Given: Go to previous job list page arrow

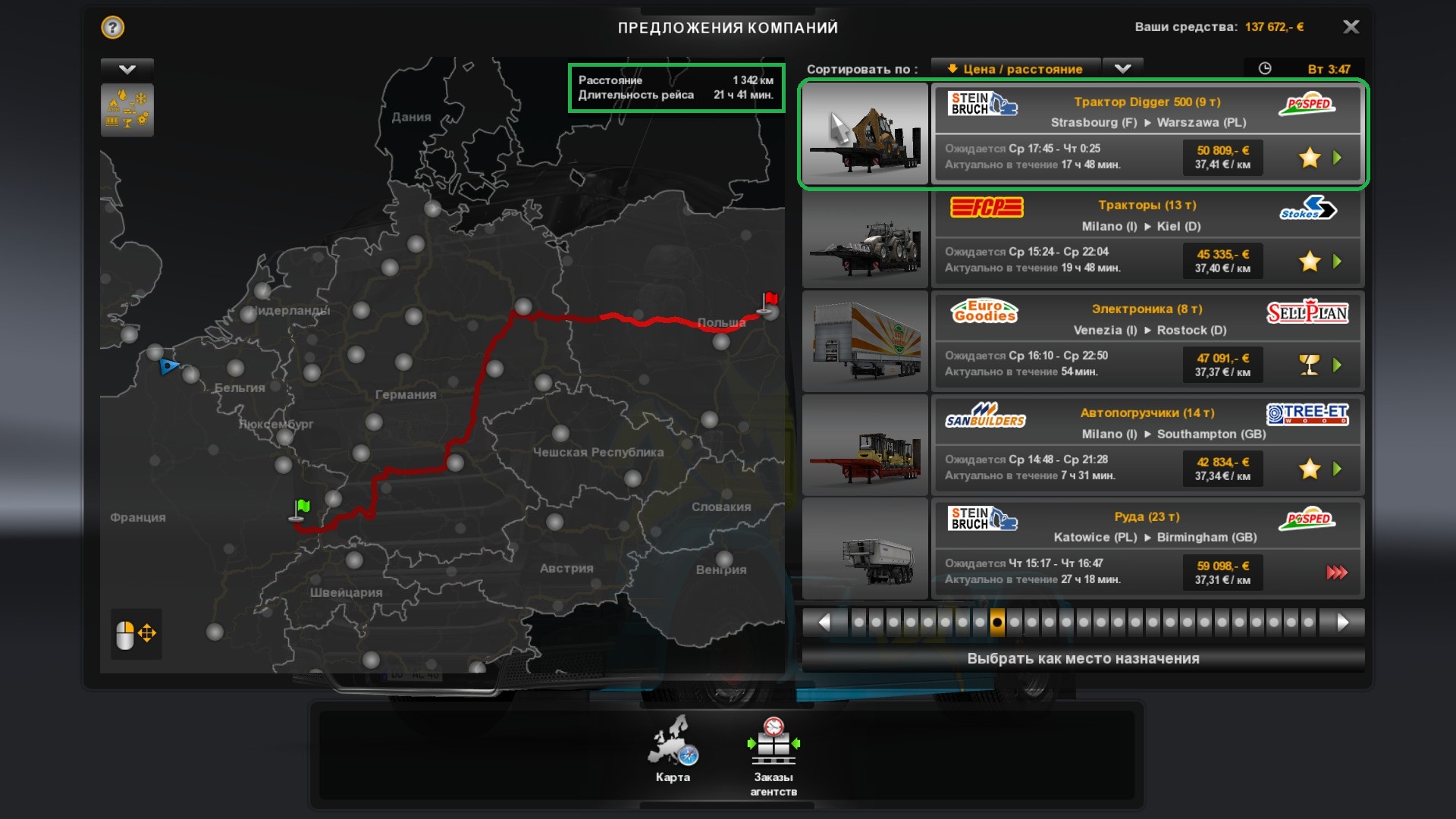Looking at the screenshot, I should tap(824, 623).
